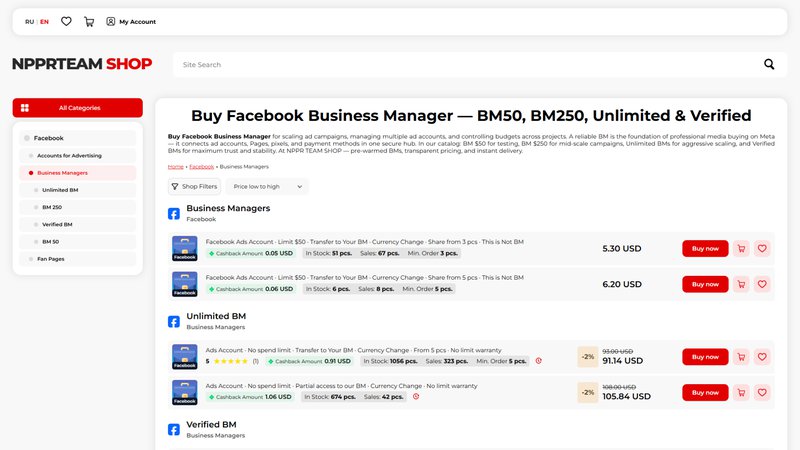800x450 pixels.
Task: Click the 'Cashback Amount 0.06 USD' badge
Action: click(x=251, y=289)
